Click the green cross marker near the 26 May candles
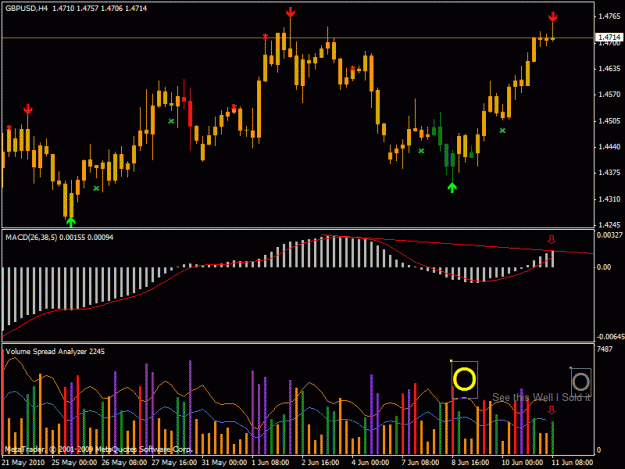This screenshot has width=625, height=469. [x=96, y=188]
